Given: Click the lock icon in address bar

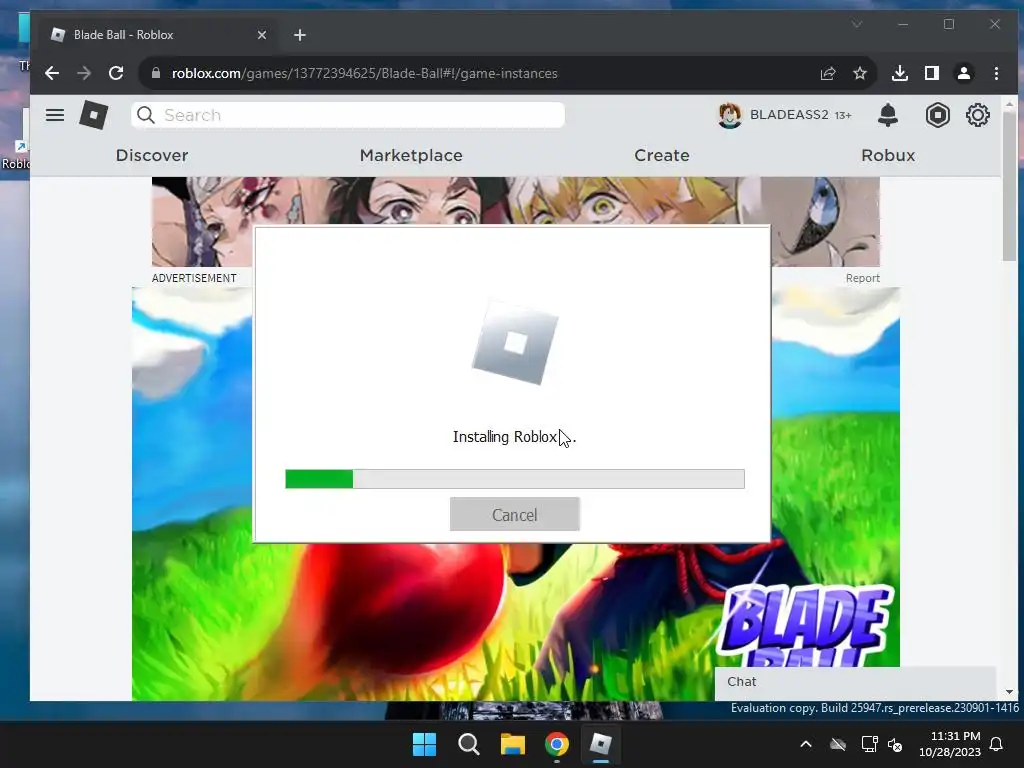Looking at the screenshot, I should point(155,73).
